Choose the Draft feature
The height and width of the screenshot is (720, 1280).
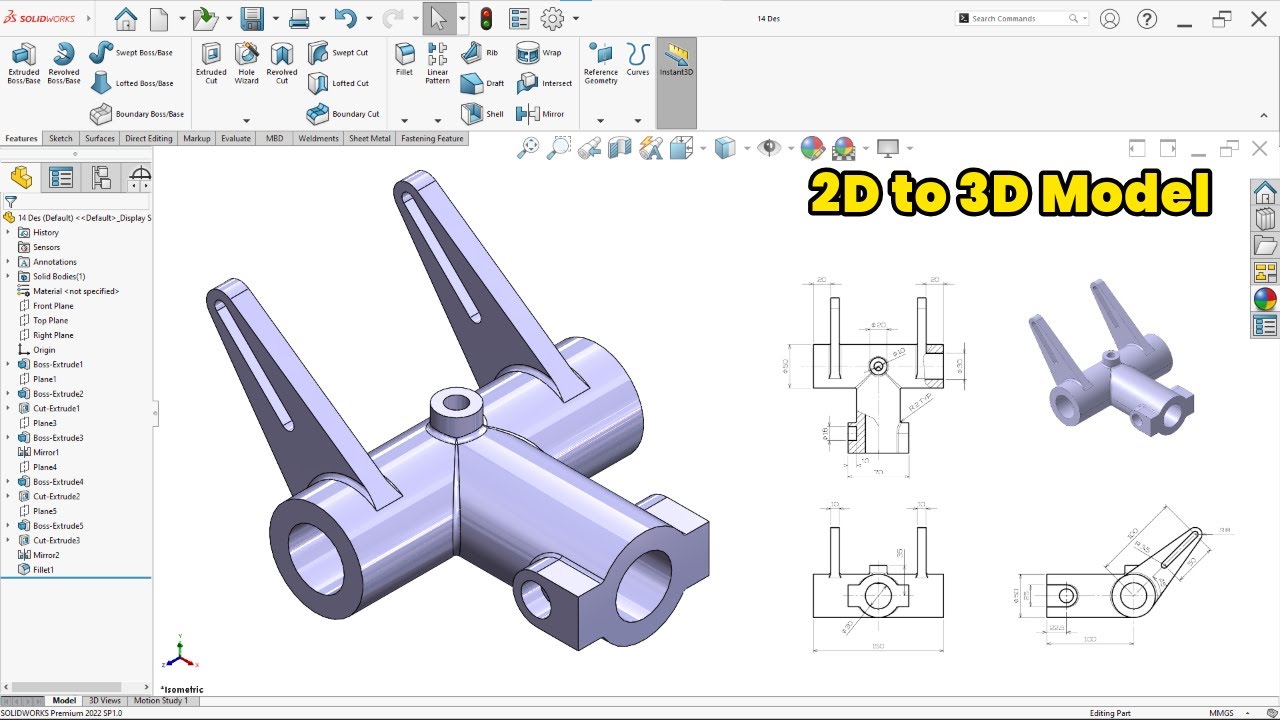tap(483, 83)
